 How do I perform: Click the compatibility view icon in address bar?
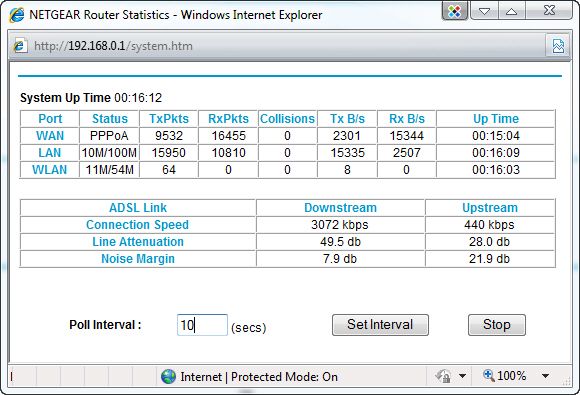coord(558,46)
